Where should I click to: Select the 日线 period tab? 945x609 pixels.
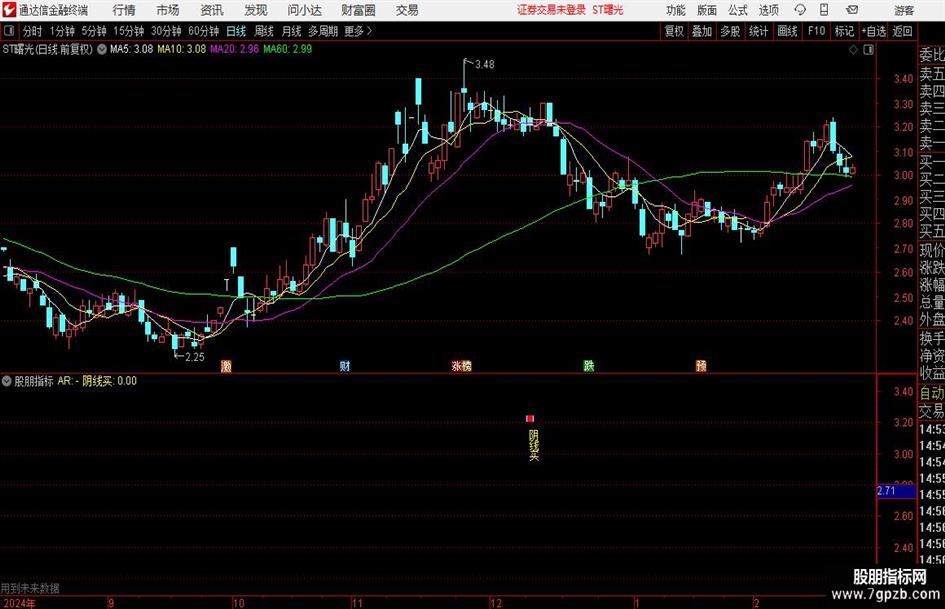coord(236,31)
